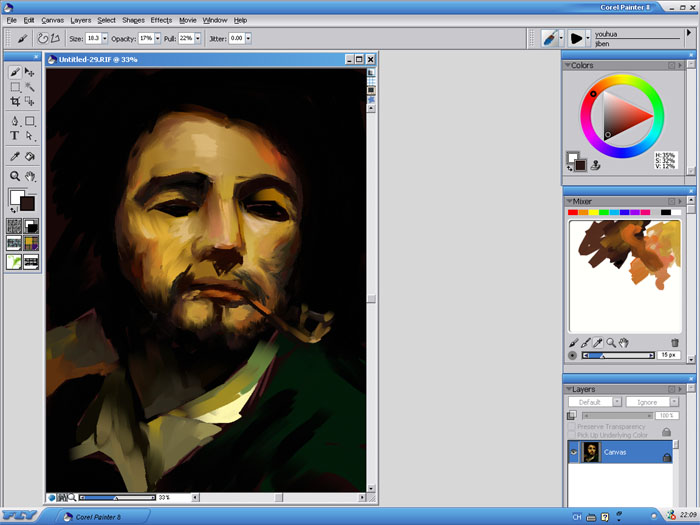The height and width of the screenshot is (525, 700).
Task: Open the FLY start button
Action: point(18,516)
